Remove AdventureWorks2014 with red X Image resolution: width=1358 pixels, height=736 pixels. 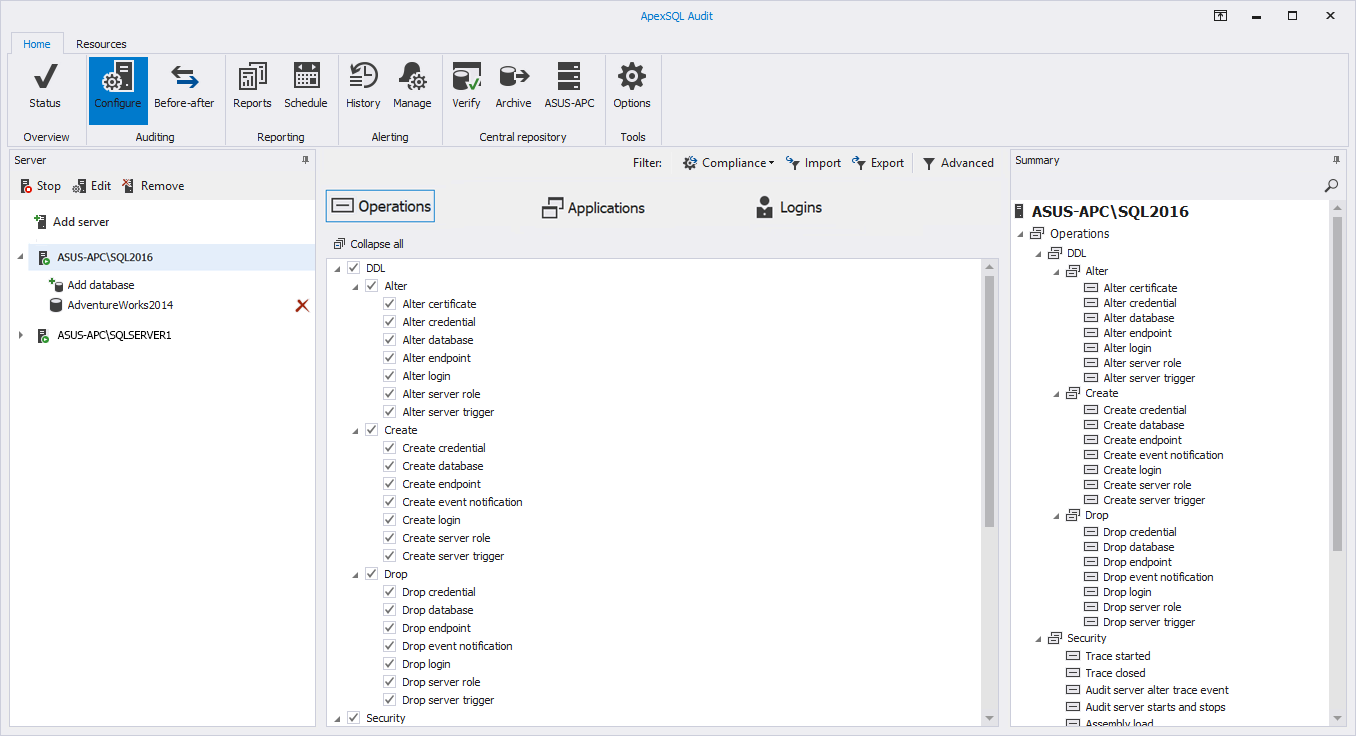point(302,305)
